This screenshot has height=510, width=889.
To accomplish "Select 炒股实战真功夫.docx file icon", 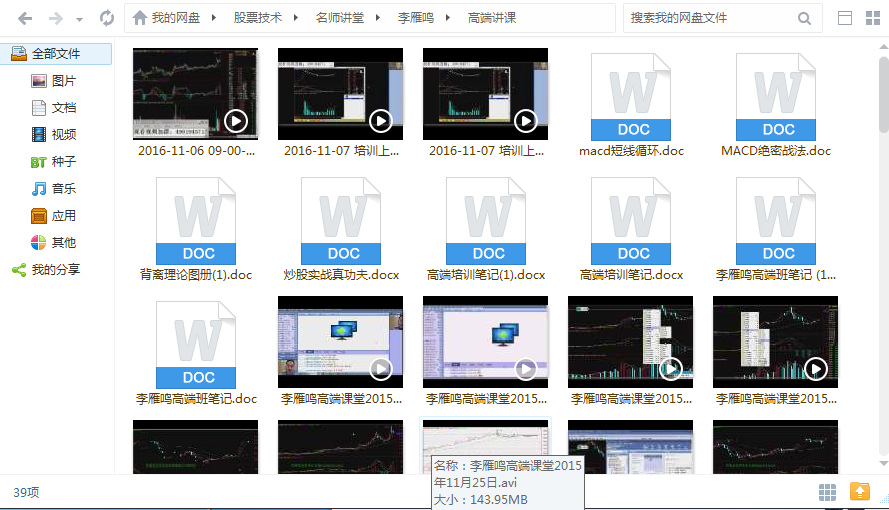I will [x=341, y=221].
